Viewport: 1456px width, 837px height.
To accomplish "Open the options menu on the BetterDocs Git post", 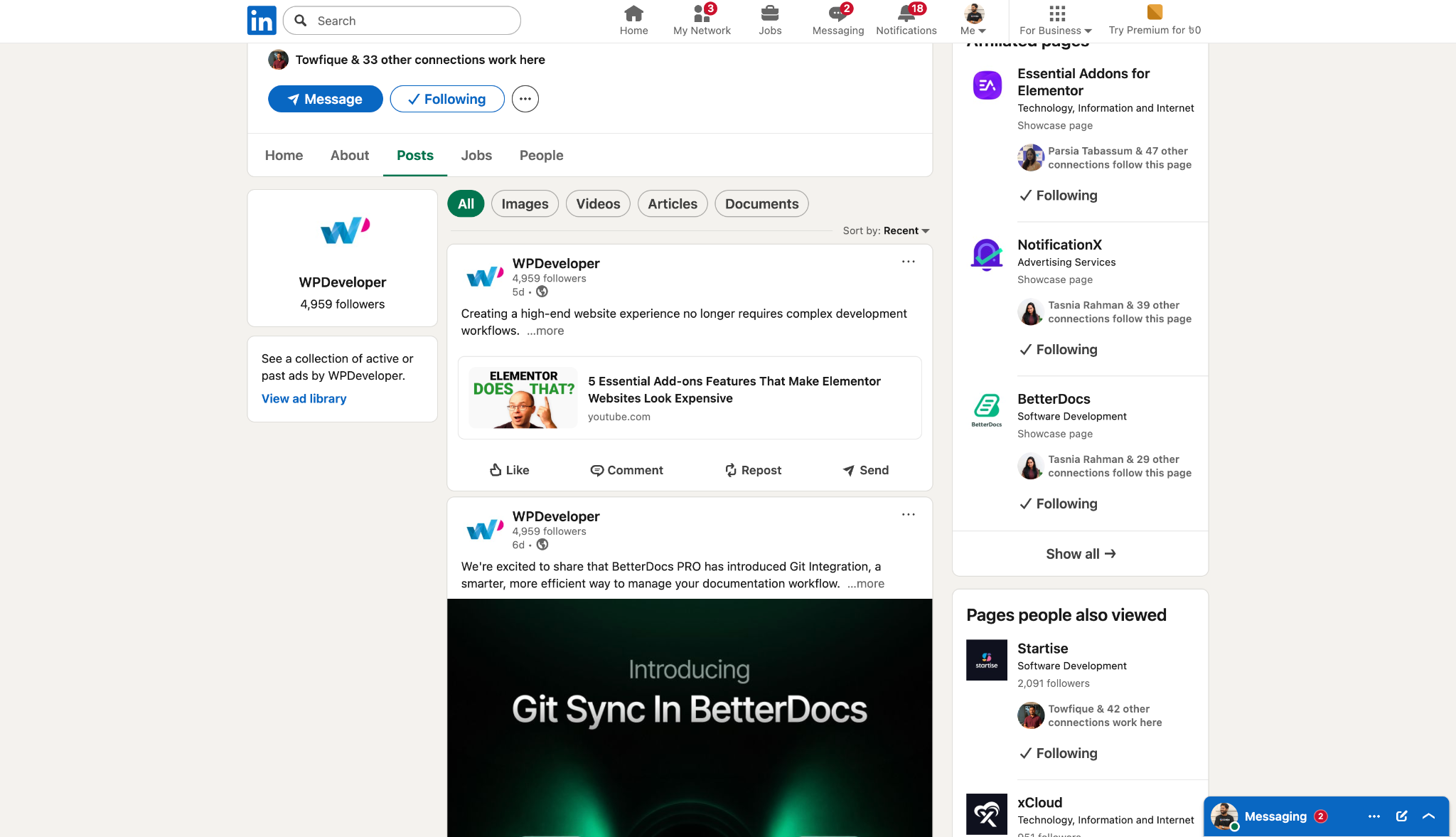I will tap(909, 515).
